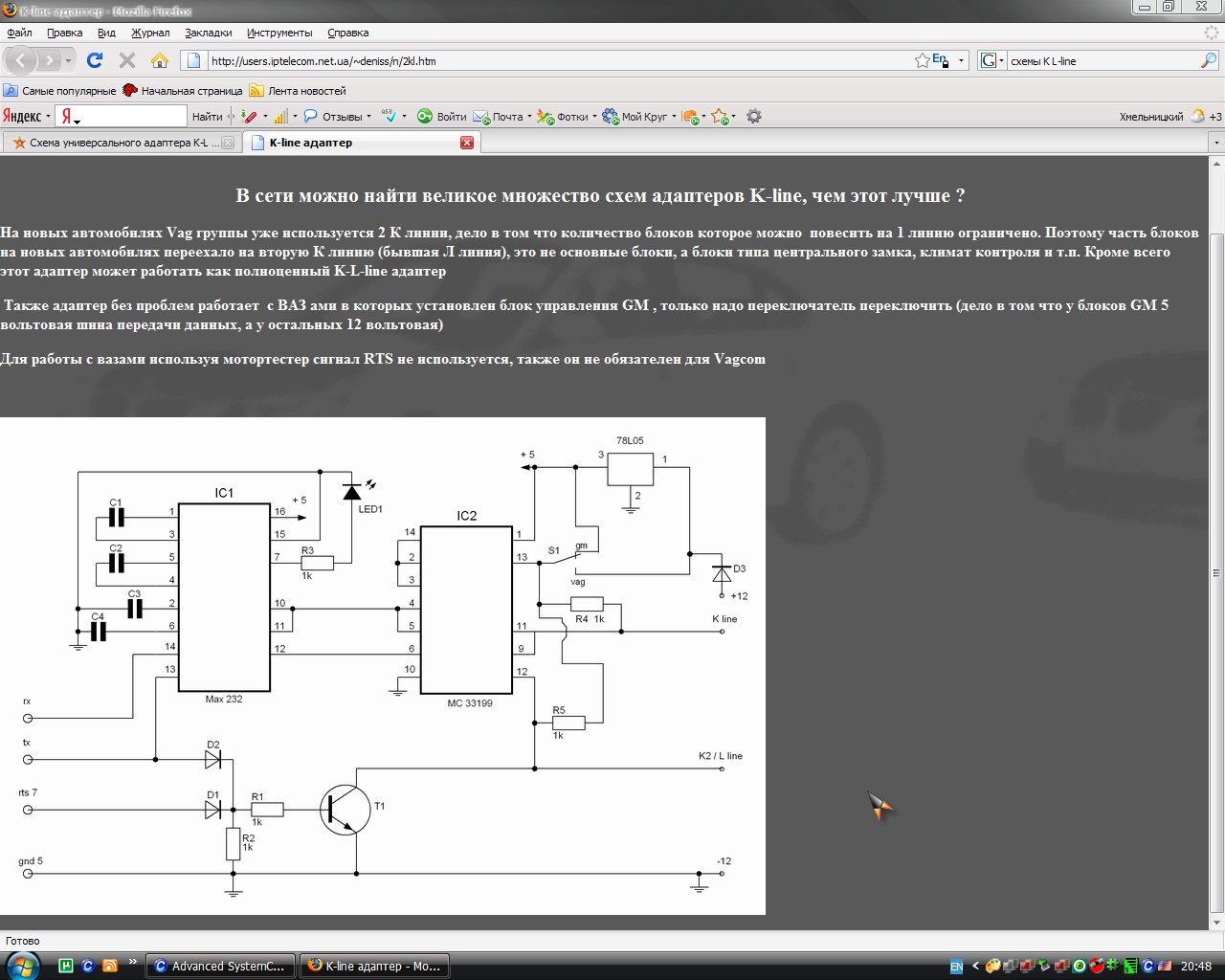Expand the Почта dropdown in Yandex bar

click(x=530, y=117)
